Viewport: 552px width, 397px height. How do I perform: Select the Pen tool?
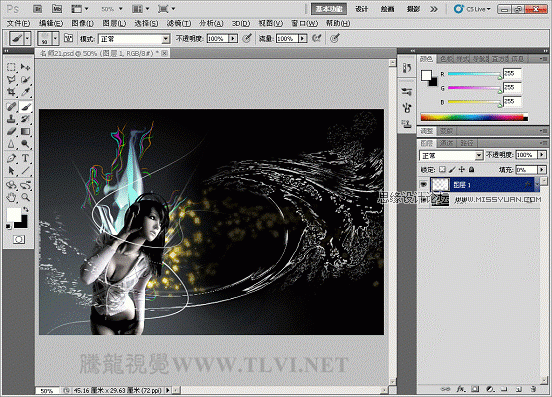11,158
